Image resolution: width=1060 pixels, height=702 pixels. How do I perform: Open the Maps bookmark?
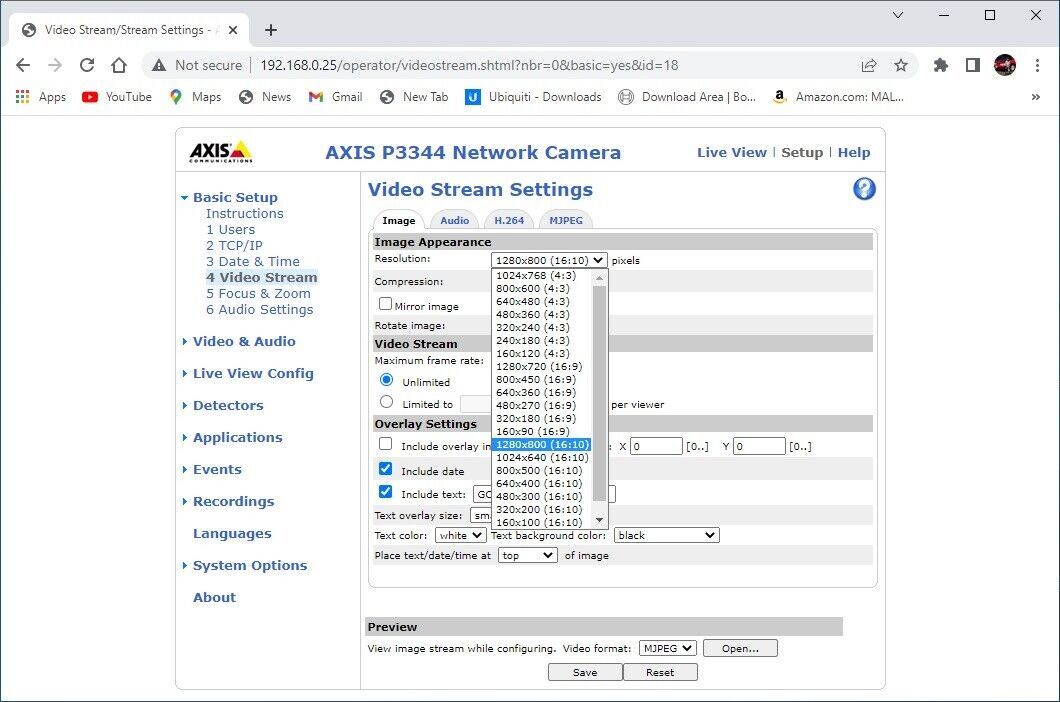pos(195,97)
